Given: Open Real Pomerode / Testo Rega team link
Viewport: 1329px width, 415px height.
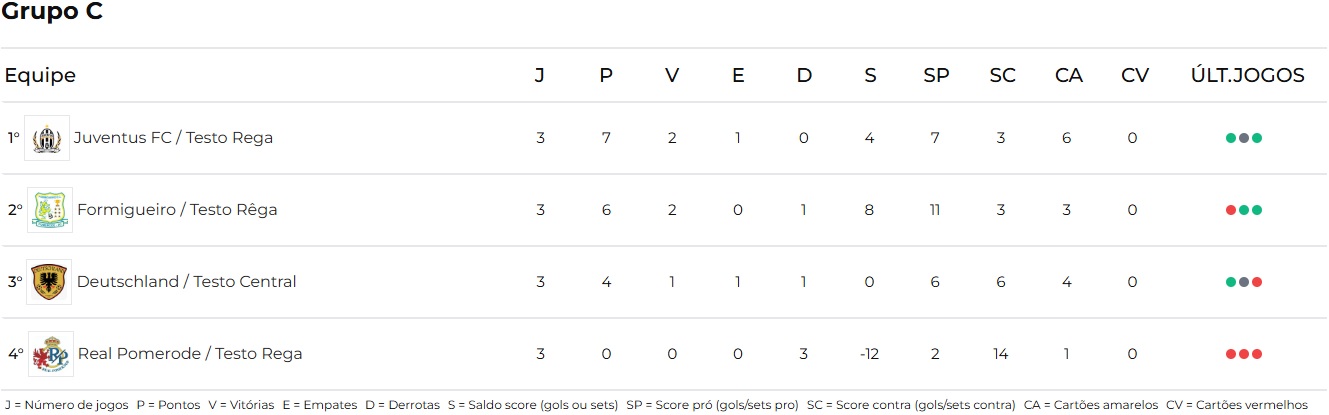Looking at the screenshot, I should coord(189,354).
